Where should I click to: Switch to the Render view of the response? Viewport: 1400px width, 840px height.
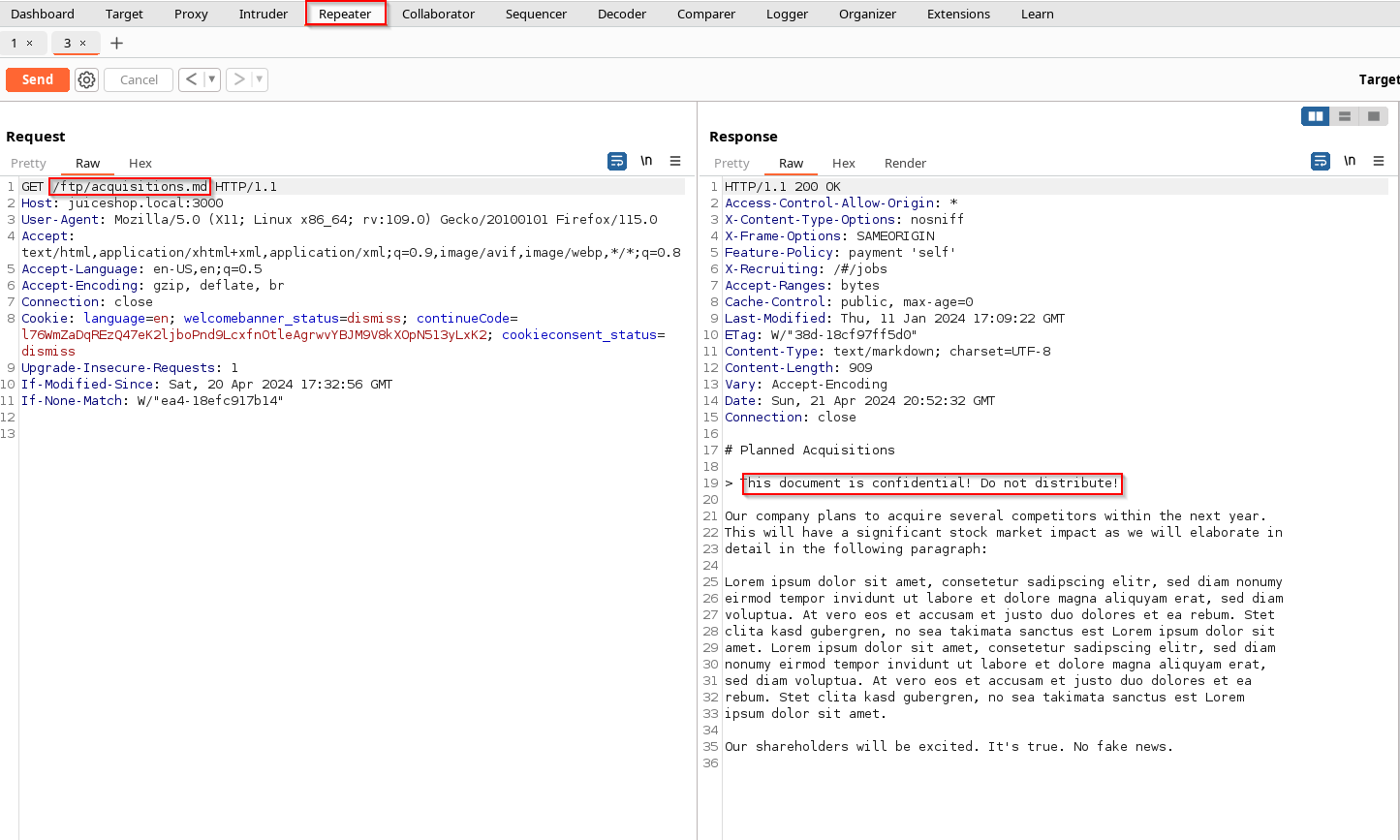[905, 163]
